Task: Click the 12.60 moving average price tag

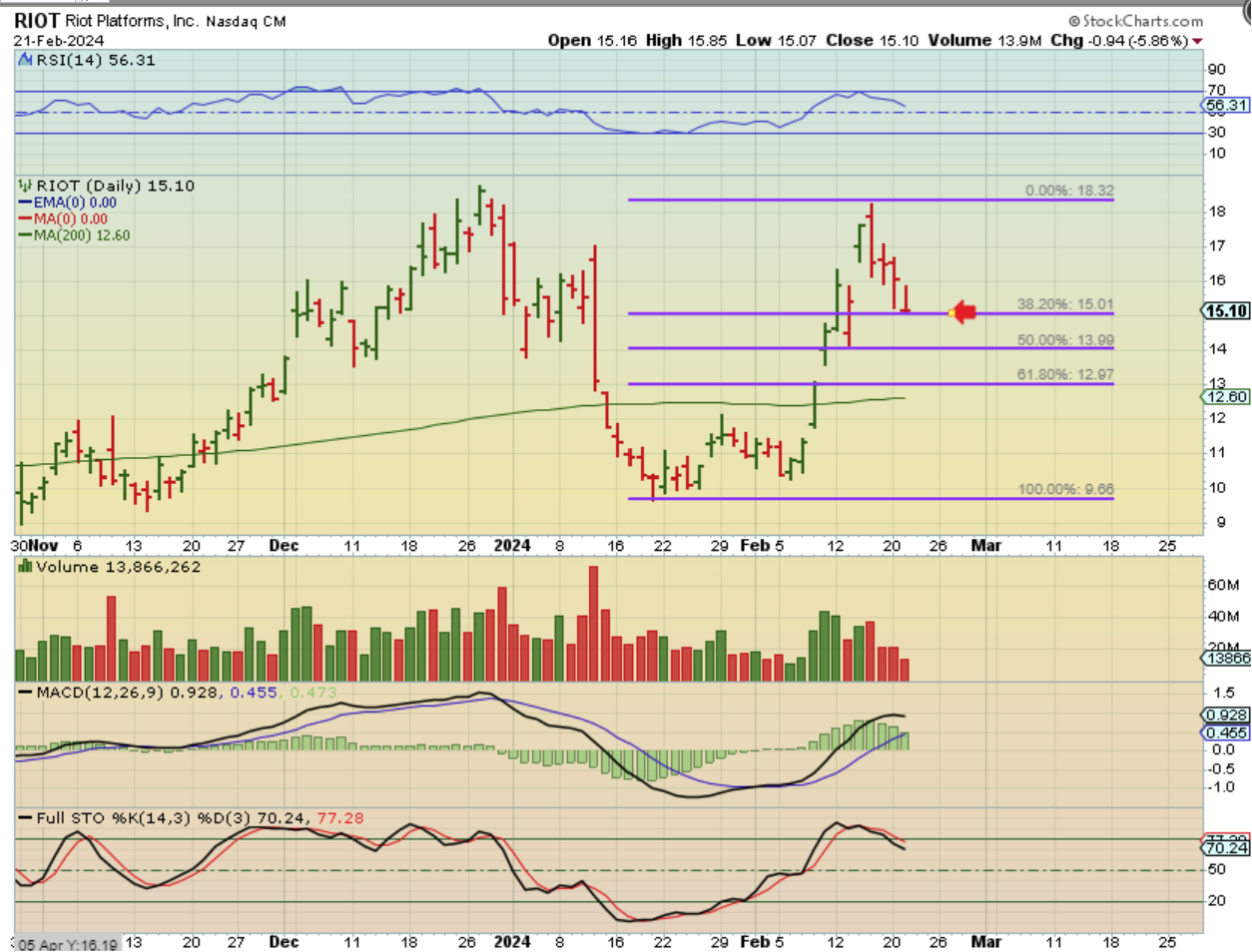Action: coord(1226,397)
